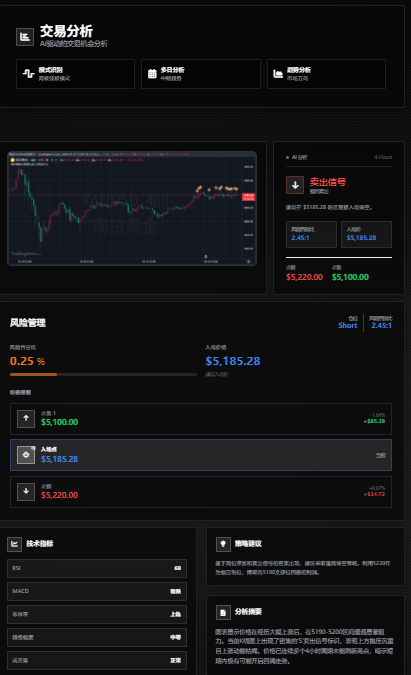Click the red +$34.72 figure

374,494
